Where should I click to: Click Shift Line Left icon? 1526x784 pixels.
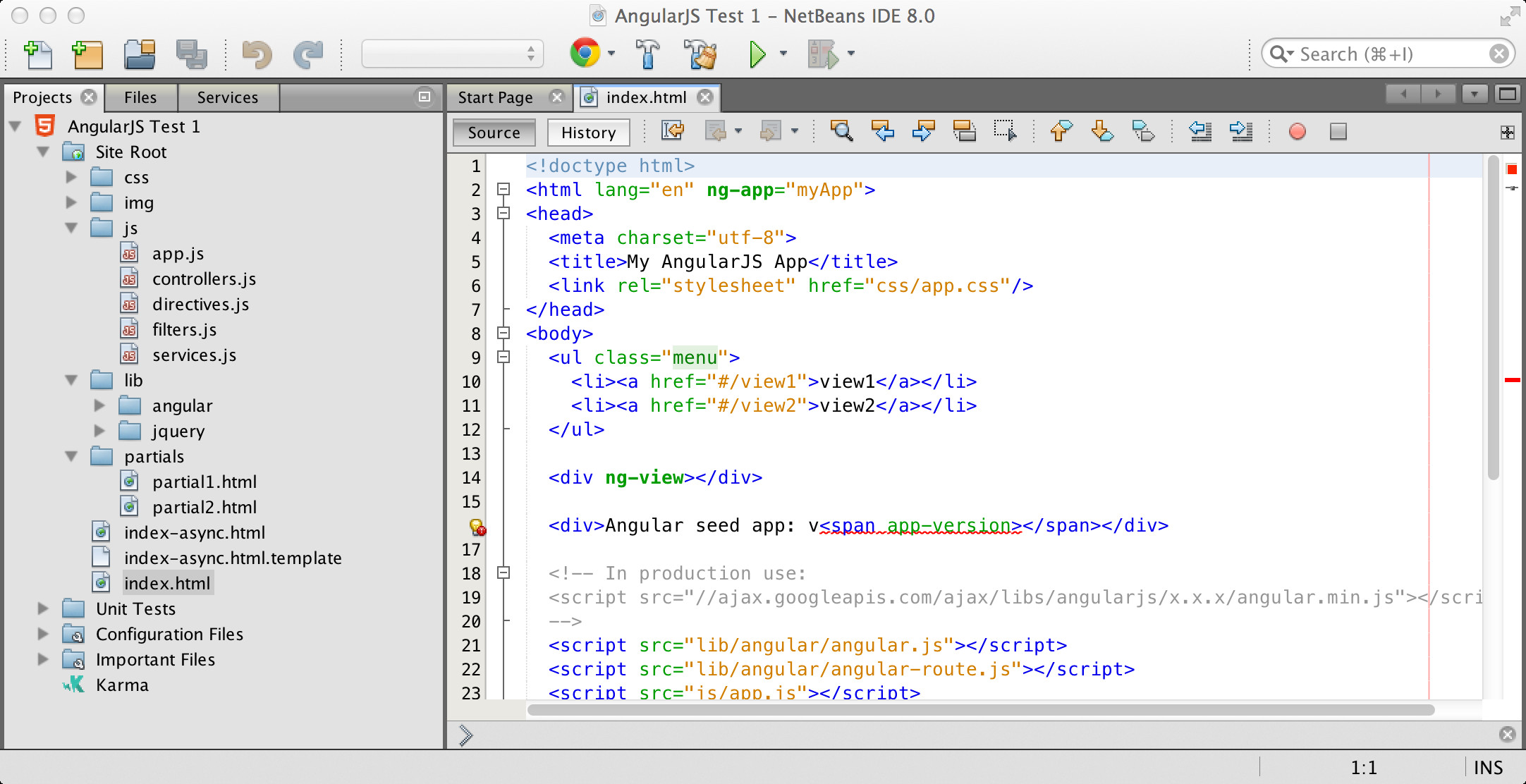tap(1200, 131)
